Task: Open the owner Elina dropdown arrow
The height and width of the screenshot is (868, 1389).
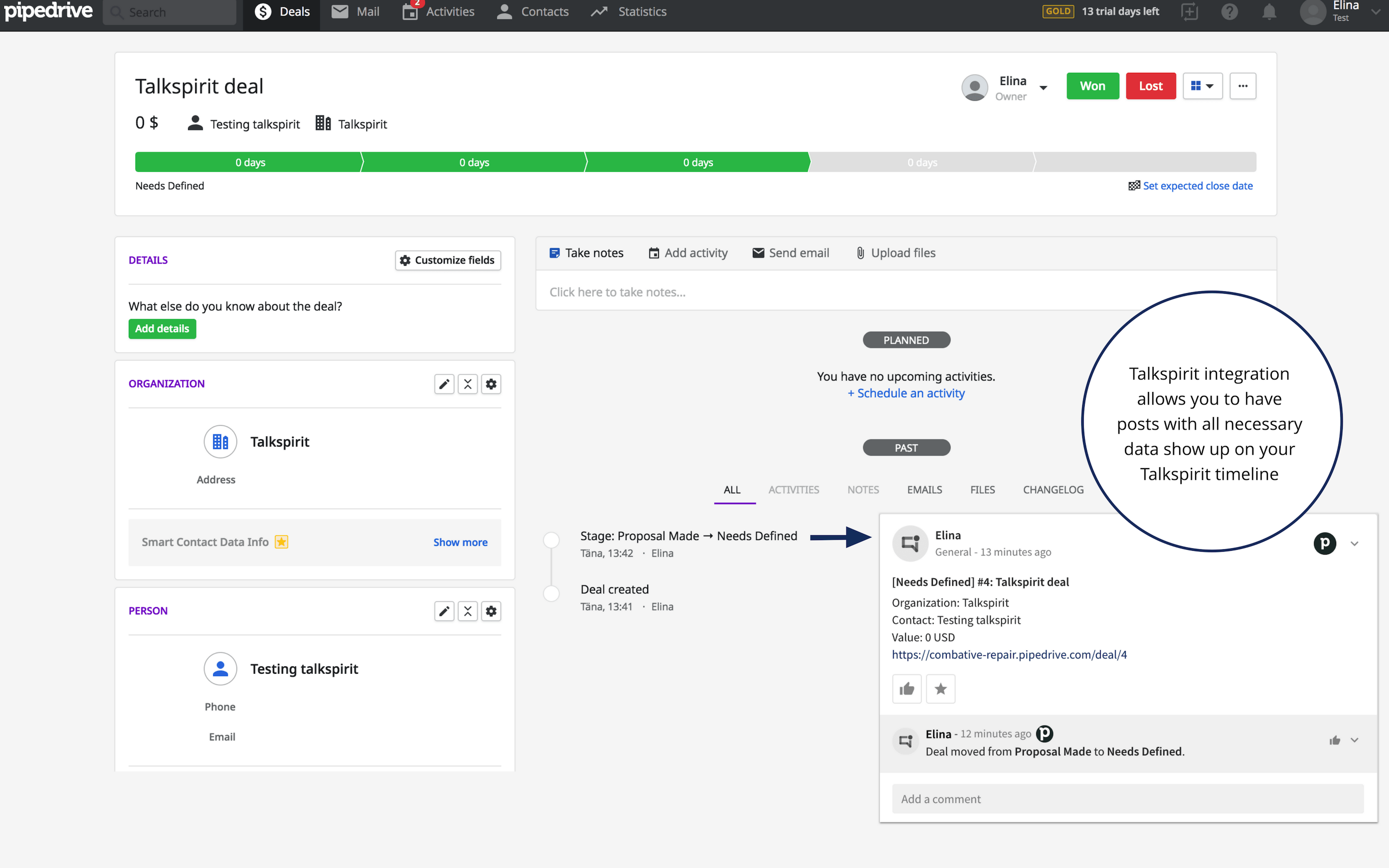Action: (x=1044, y=88)
